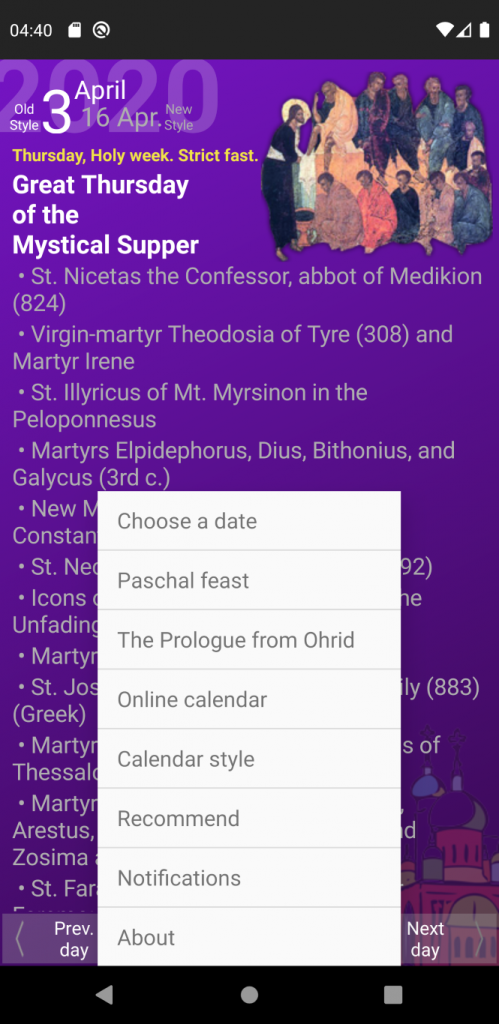
Task: Tap the right chevron arrow for next day
Action: (479, 939)
